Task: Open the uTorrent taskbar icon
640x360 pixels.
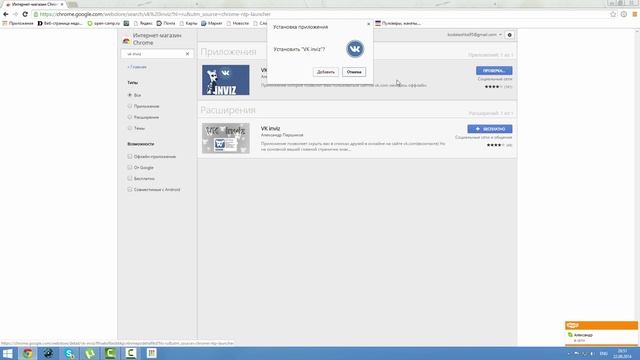Action: click(x=90, y=353)
